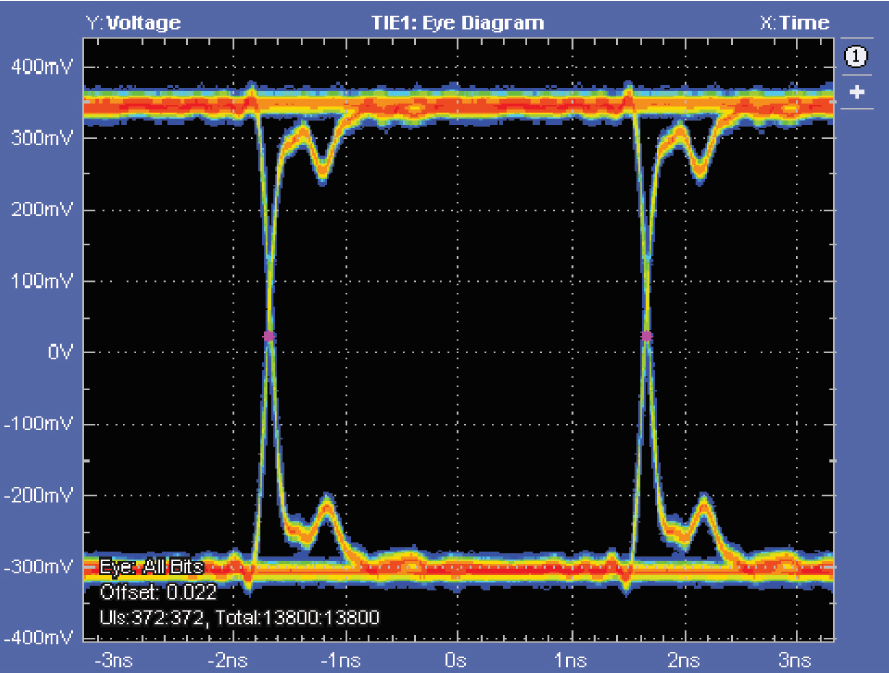The width and height of the screenshot is (889, 673).
Task: Click the Eye: All Bits readout
Action: point(151,567)
